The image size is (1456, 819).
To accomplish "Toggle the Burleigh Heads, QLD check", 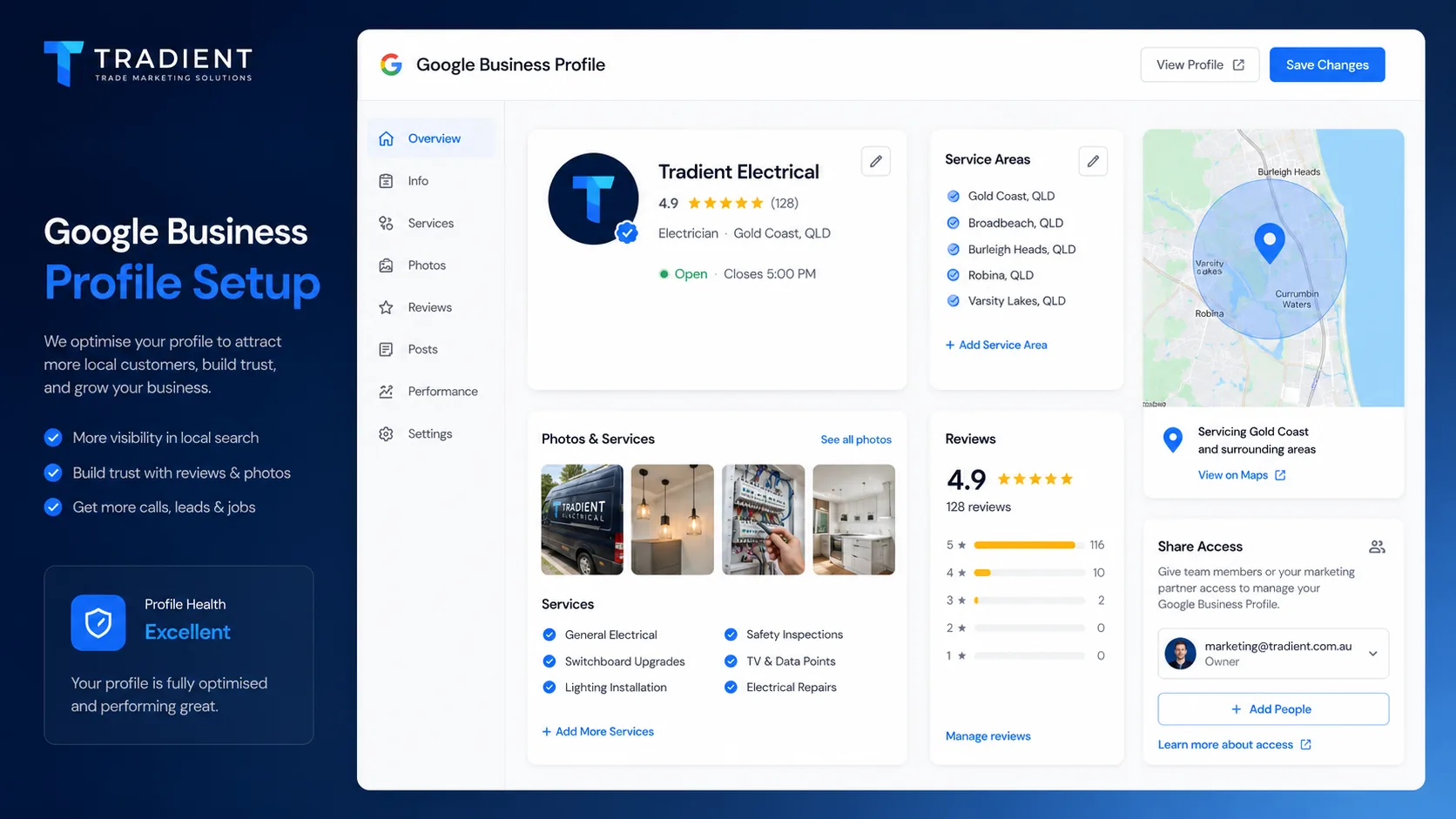I will click(953, 249).
